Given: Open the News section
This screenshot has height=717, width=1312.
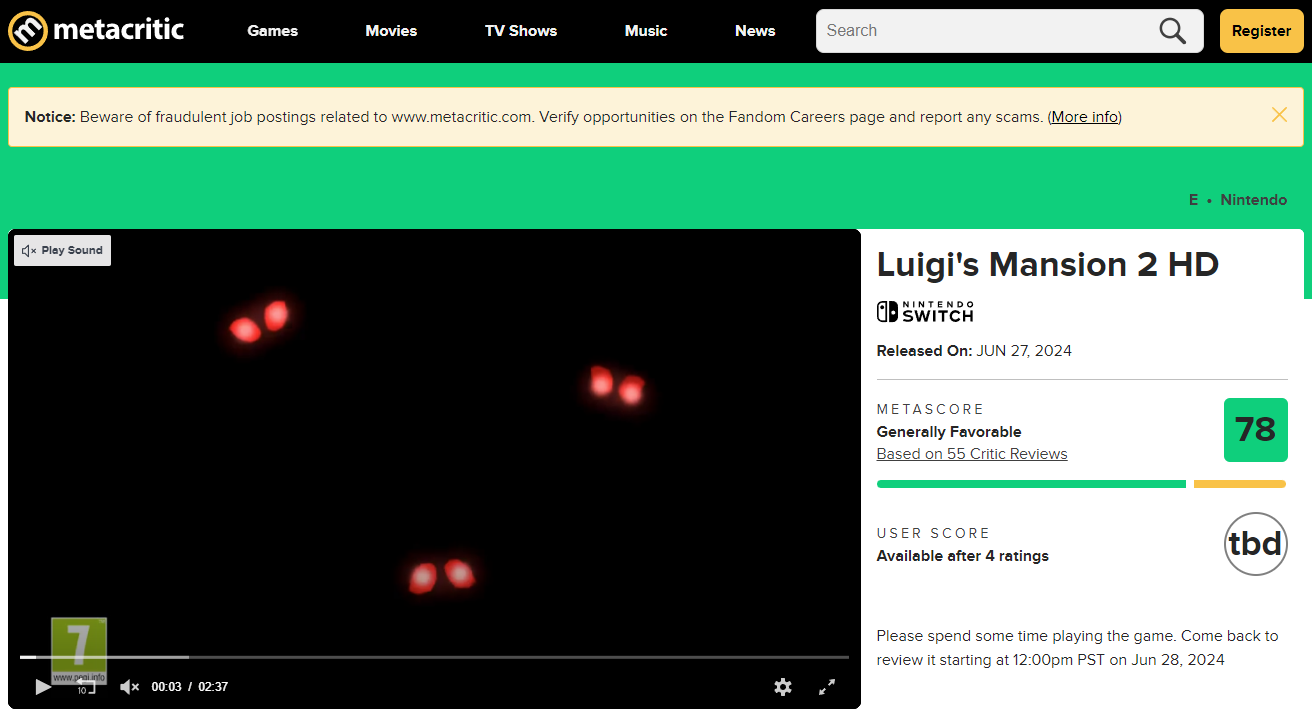Looking at the screenshot, I should 755,31.
